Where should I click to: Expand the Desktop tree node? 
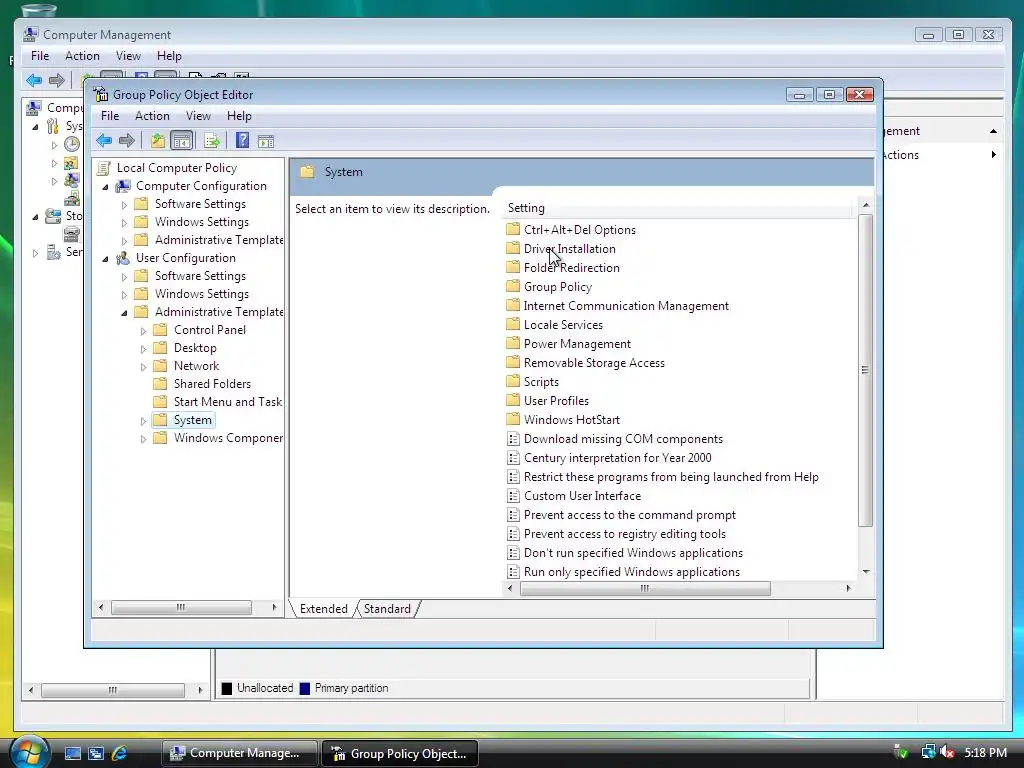[x=144, y=349]
